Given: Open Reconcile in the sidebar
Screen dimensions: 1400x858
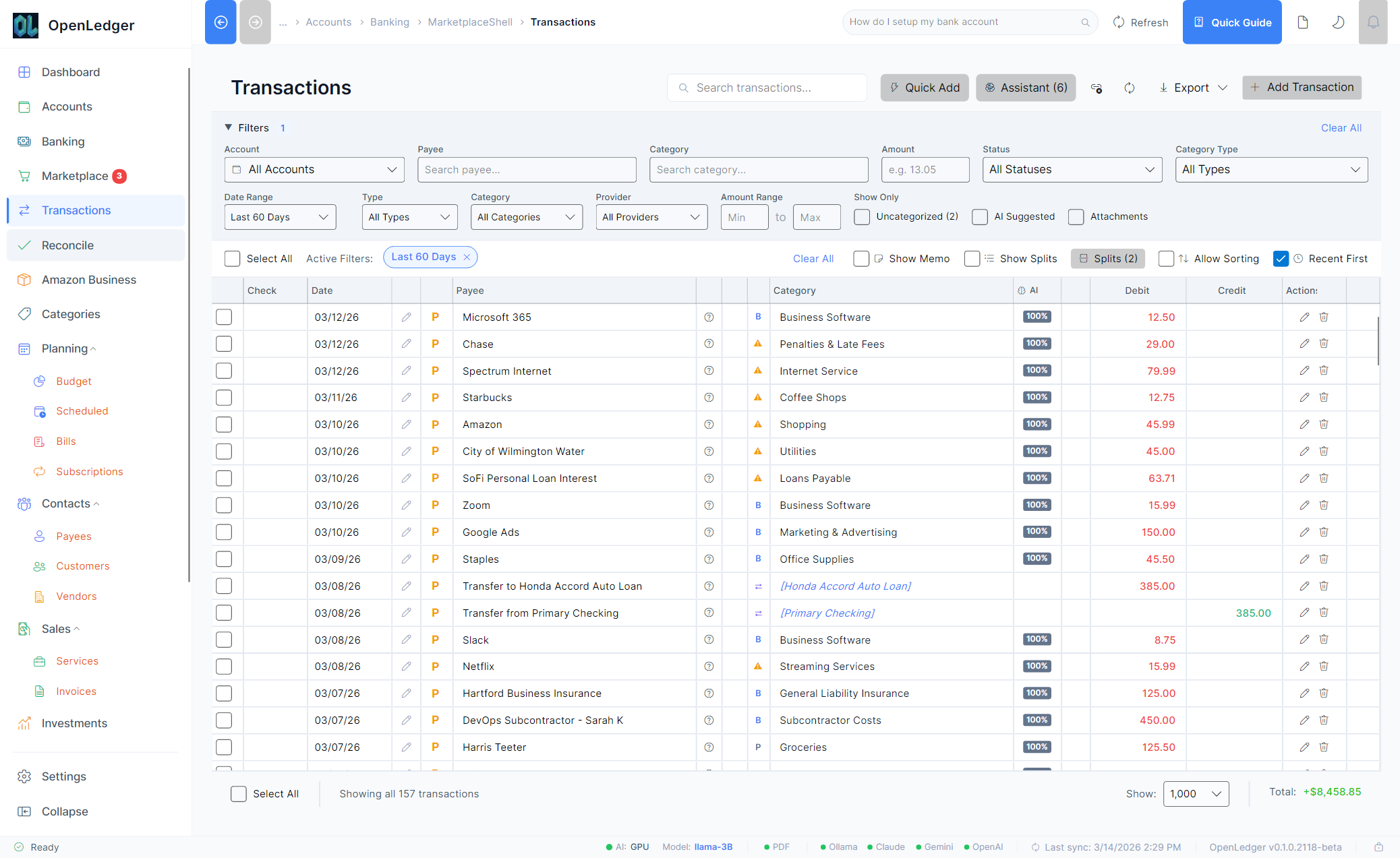Looking at the screenshot, I should click(x=67, y=245).
